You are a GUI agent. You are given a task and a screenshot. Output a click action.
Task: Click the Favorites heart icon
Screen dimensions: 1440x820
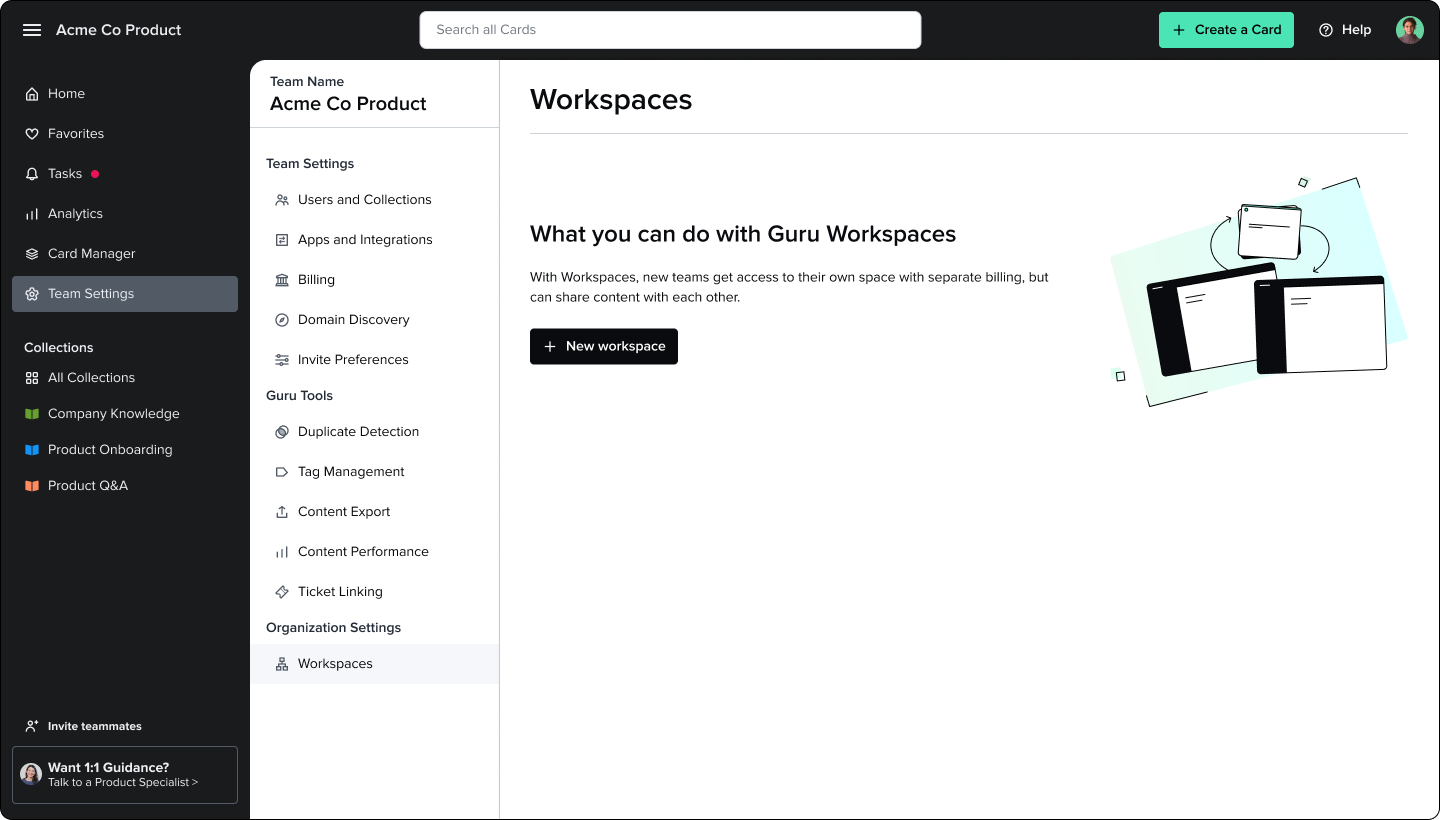[32, 134]
